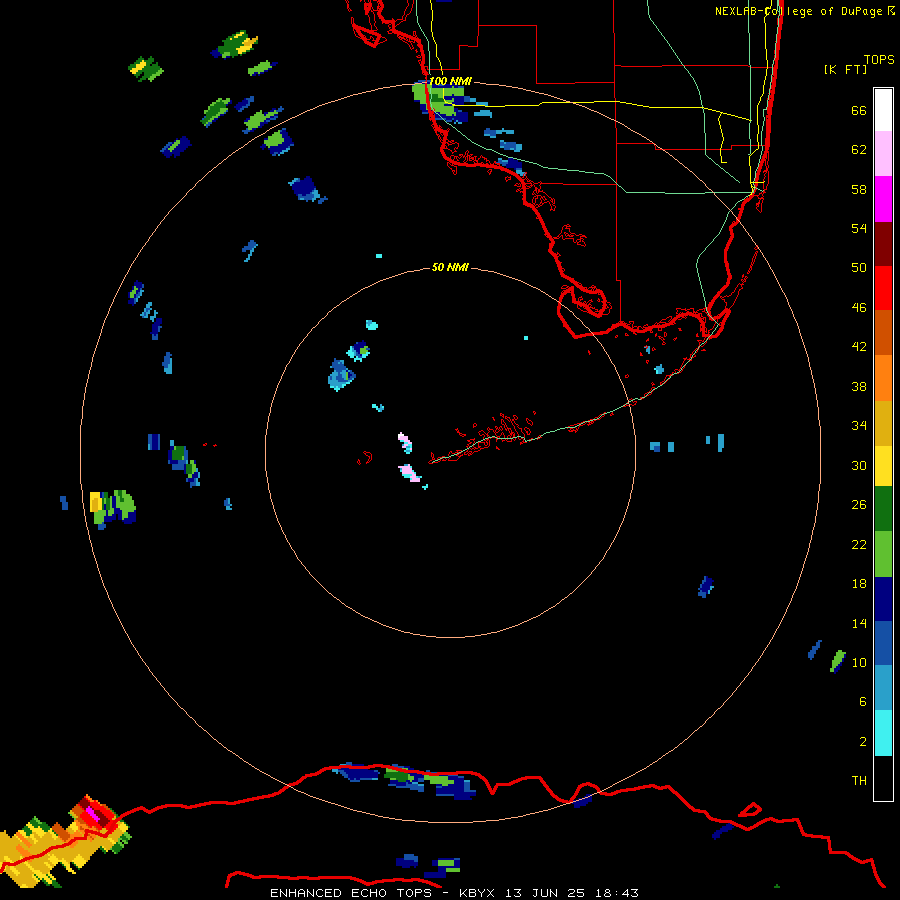900x900 pixels.
Task: Pick the dark red legend swatch
Action: 883,244
